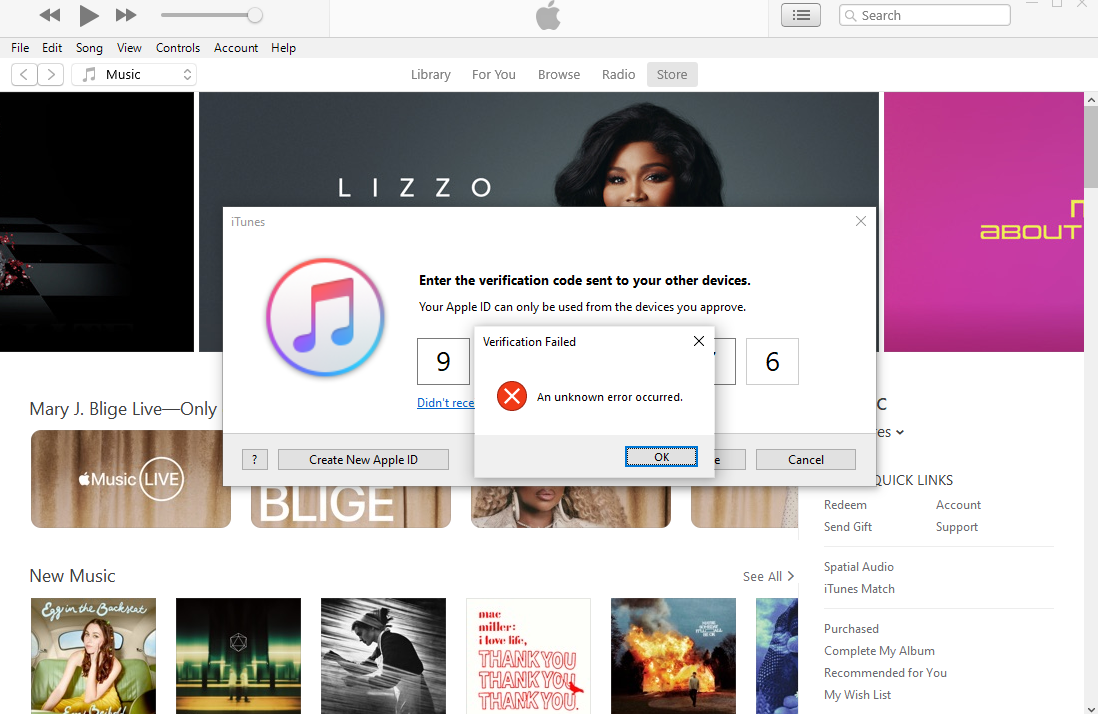The image size is (1098, 714).
Task: Open the View menu
Action: point(129,48)
